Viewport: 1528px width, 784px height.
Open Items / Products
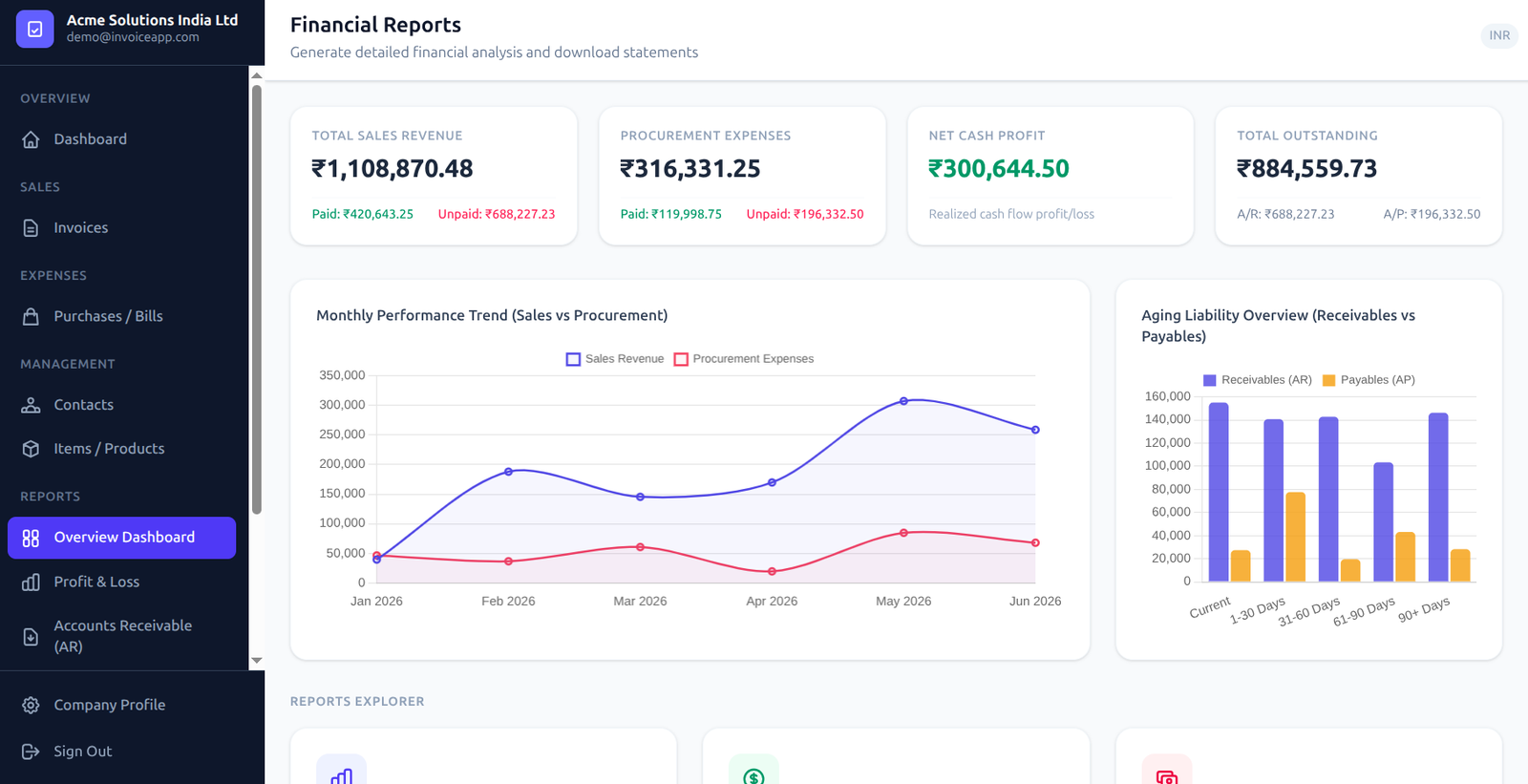(121, 449)
